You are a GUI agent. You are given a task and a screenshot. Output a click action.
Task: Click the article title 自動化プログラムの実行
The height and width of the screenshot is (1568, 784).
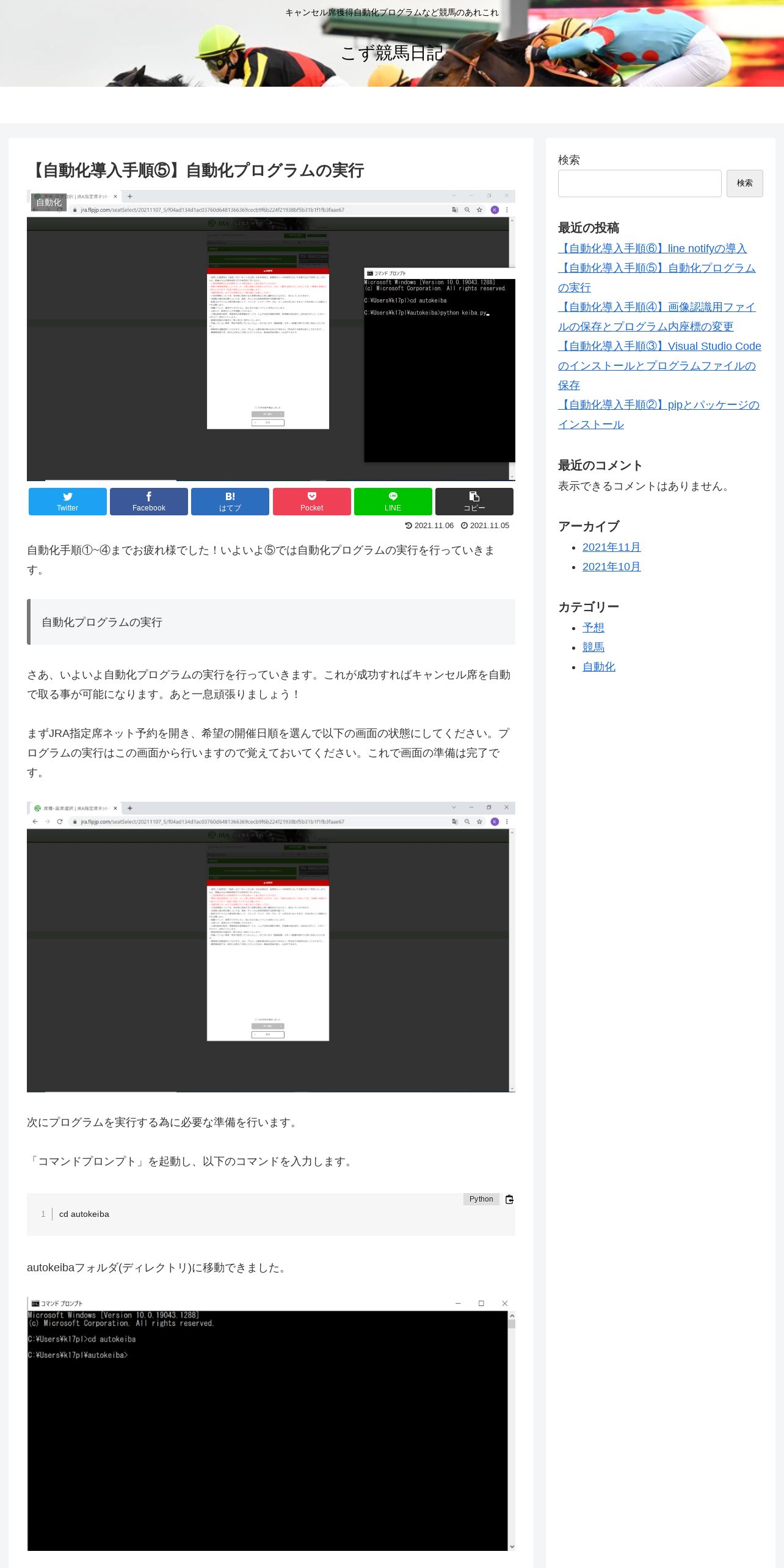pos(196,170)
